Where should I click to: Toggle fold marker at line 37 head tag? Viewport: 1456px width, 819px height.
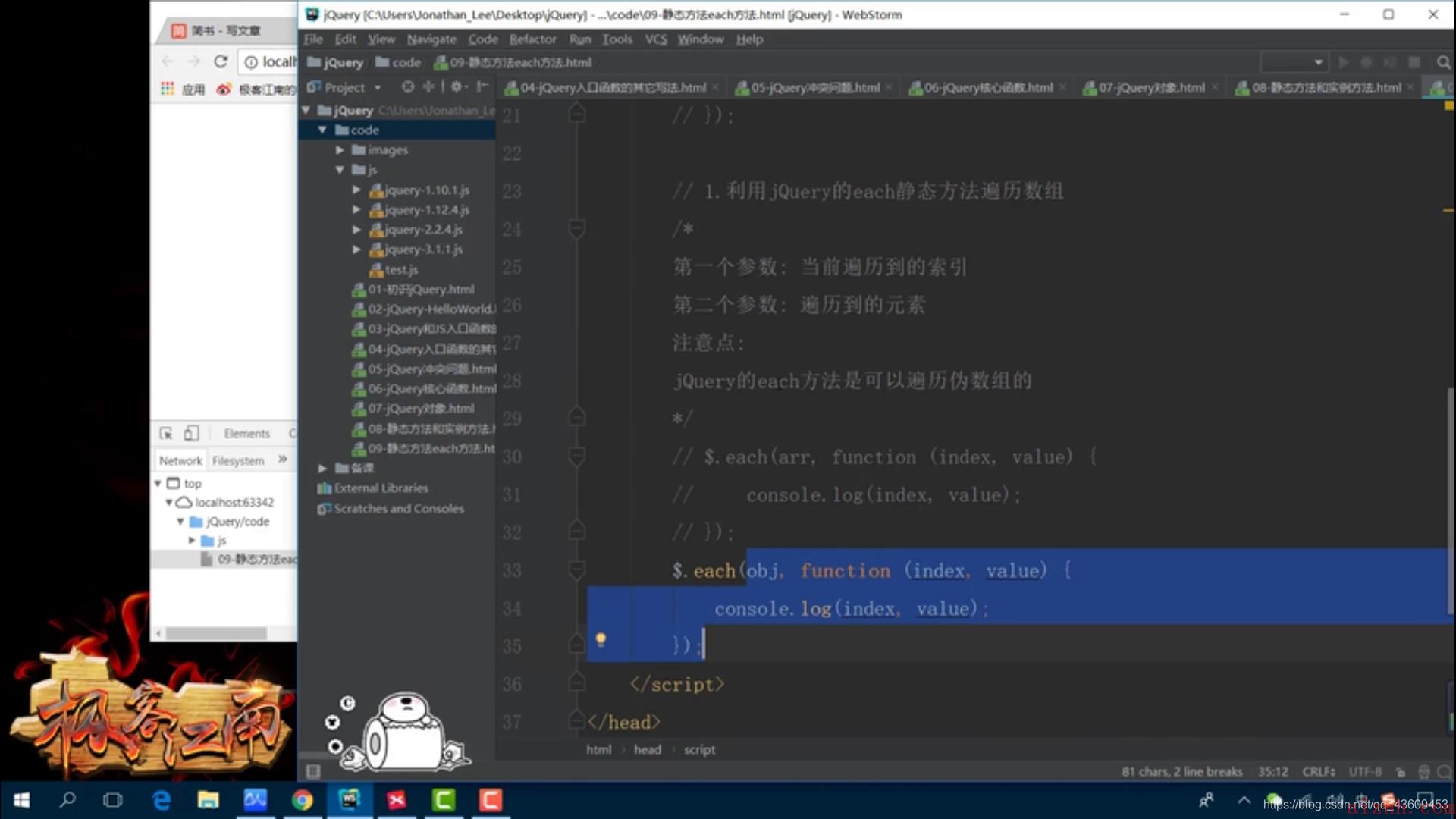click(576, 720)
